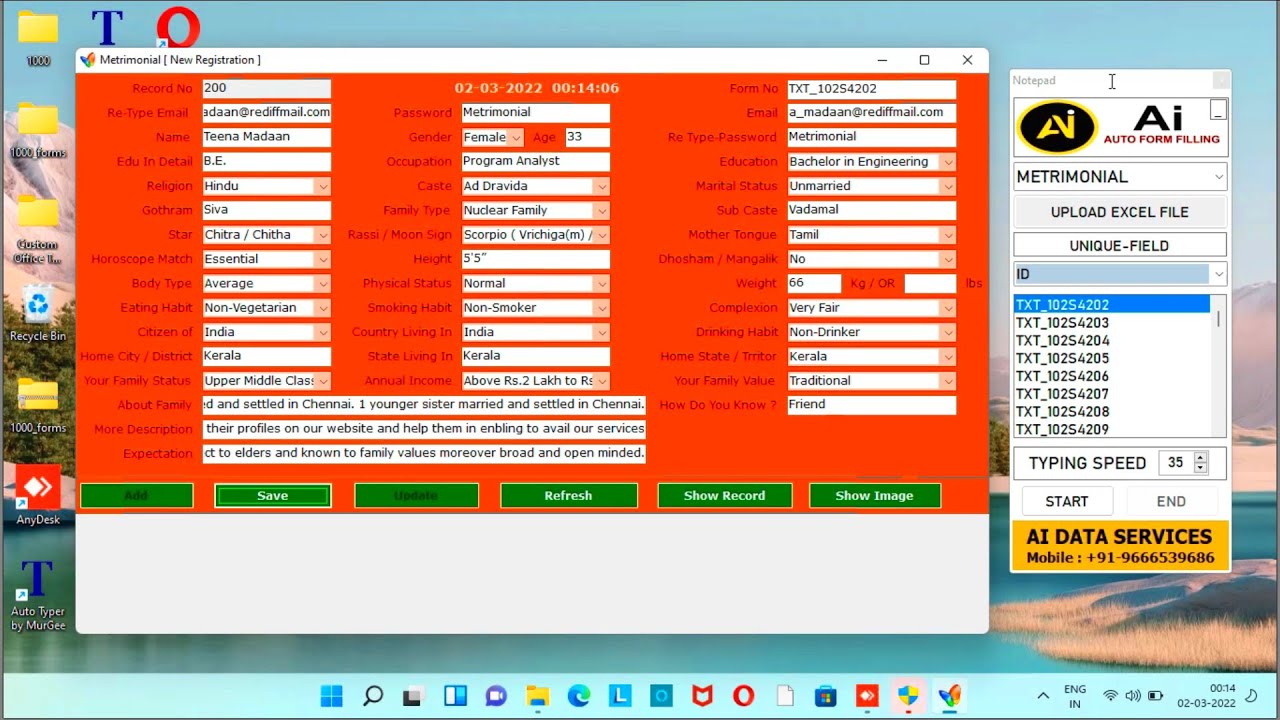Click the empty lbs weight field
Image resolution: width=1280 pixels, height=720 pixels.
pyautogui.click(x=930, y=284)
